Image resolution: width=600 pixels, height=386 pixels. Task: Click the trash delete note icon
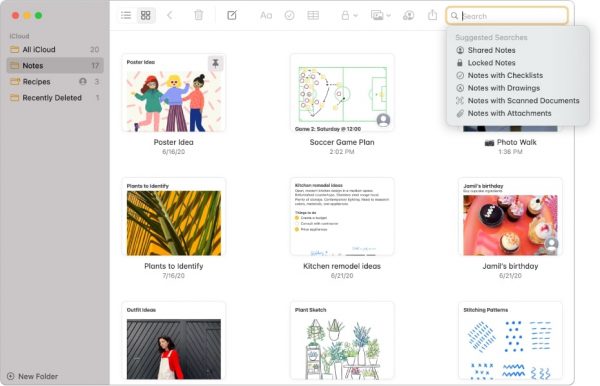click(x=198, y=15)
